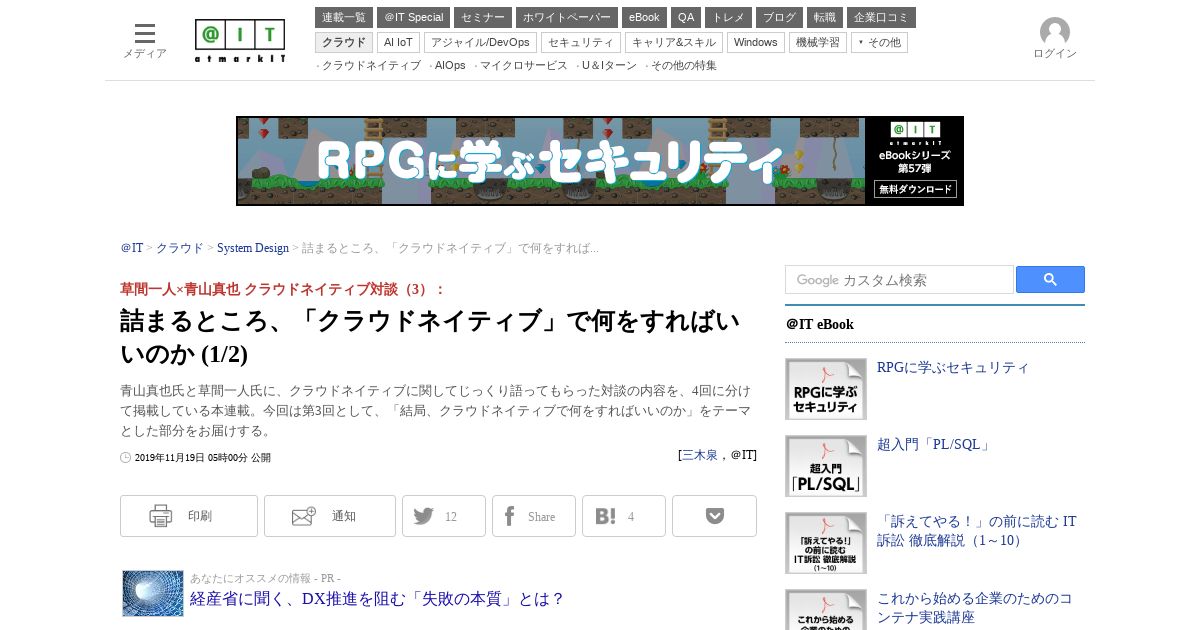This screenshot has height=630, width=1200.
Task: Open QA menu item
Action: coord(686,17)
